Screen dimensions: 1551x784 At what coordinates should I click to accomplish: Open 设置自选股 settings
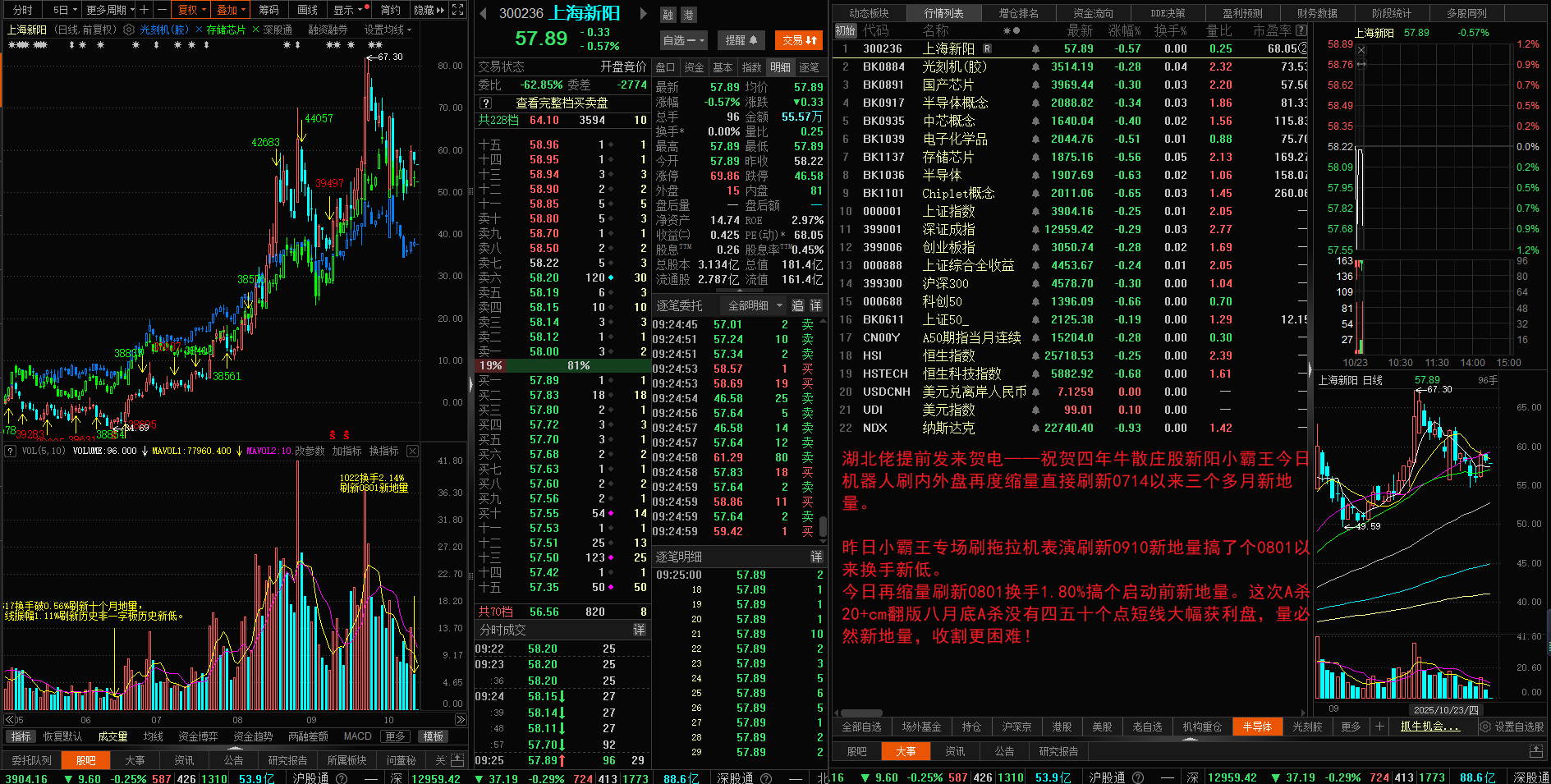[x=1512, y=727]
